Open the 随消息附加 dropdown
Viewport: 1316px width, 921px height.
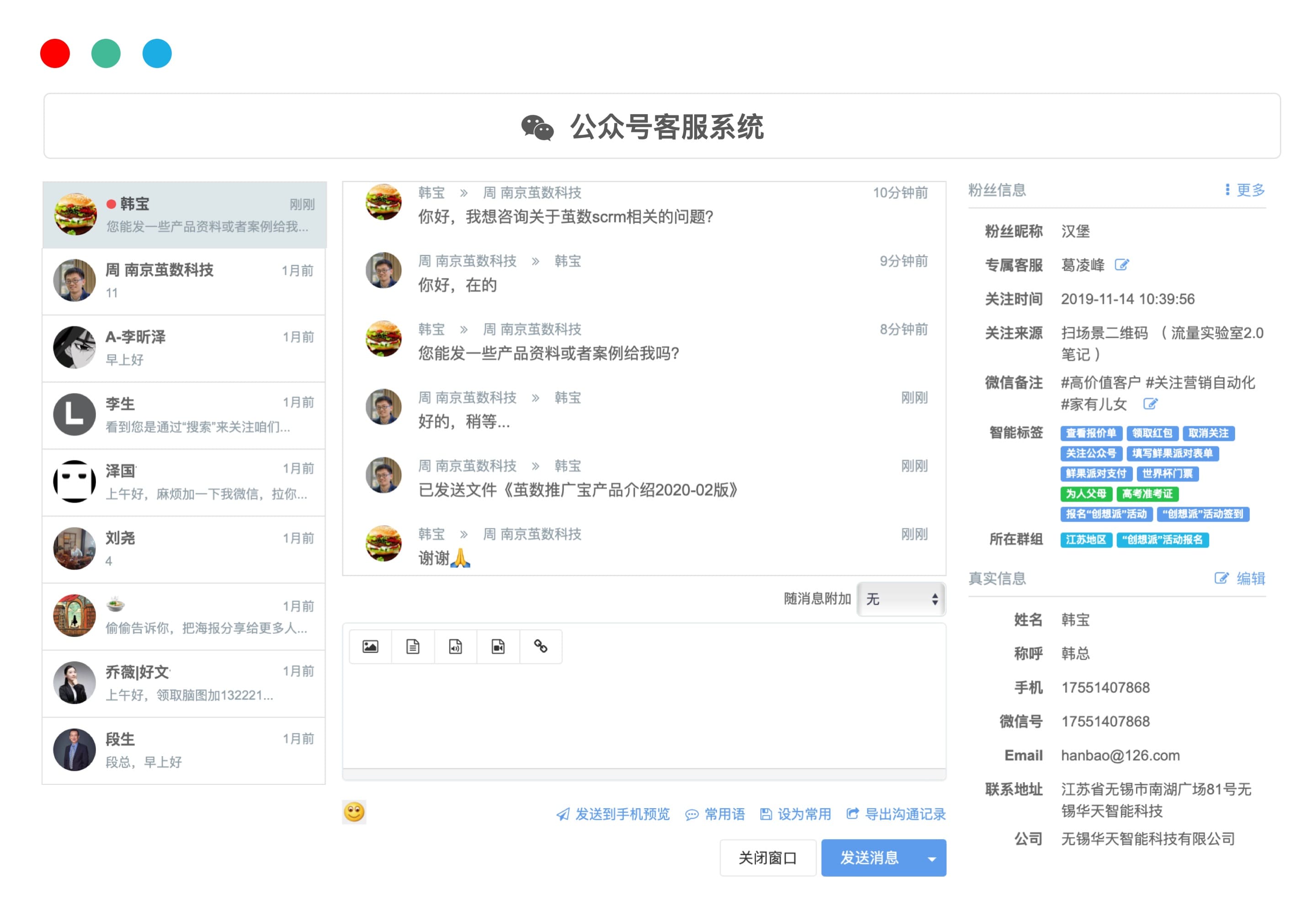902,599
